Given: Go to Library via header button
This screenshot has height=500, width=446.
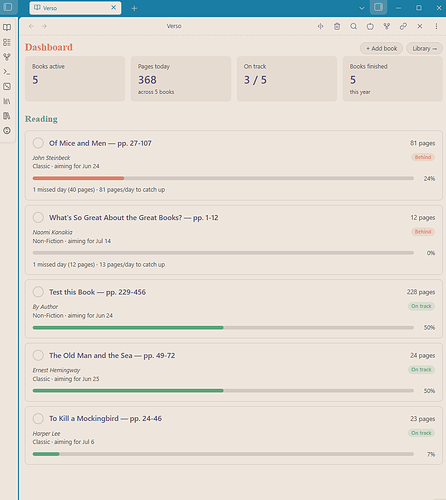Looking at the screenshot, I should (x=424, y=49).
